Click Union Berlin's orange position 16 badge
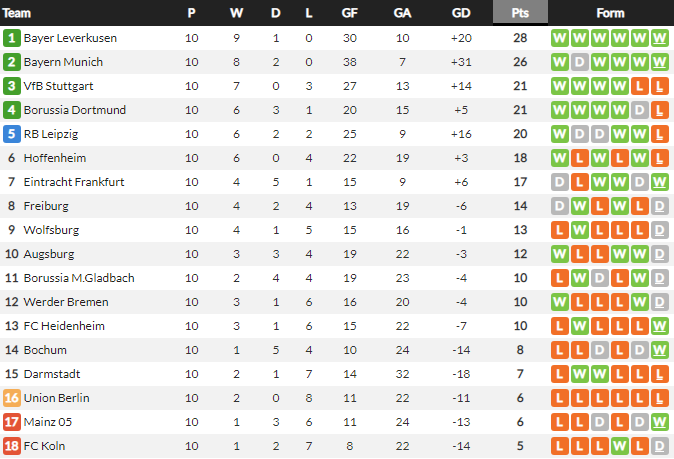 12,398
